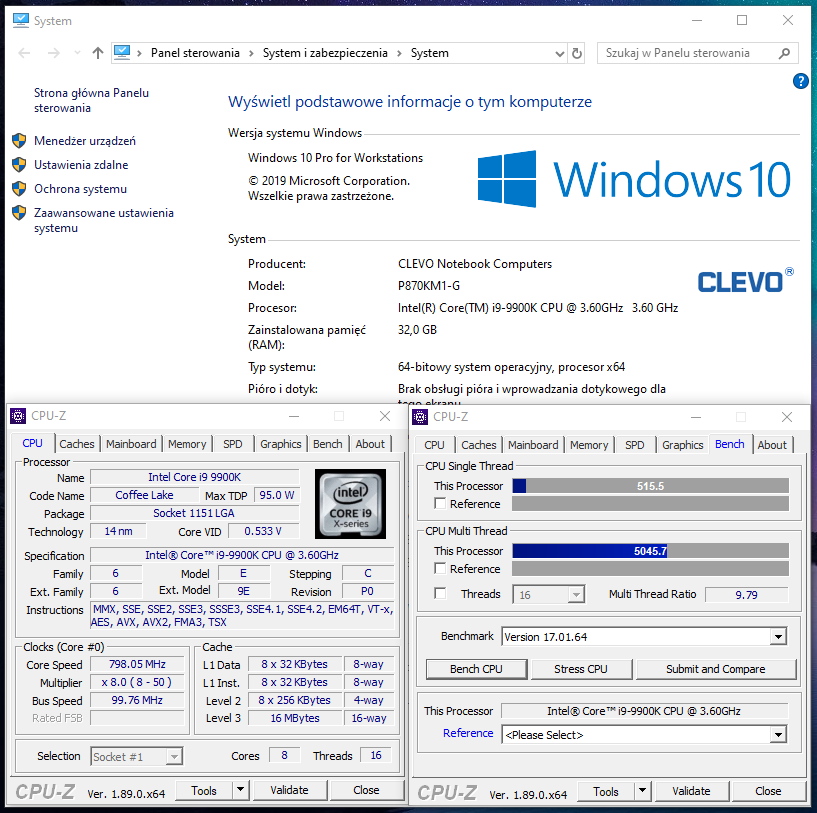Click shield icon beside Zaawansowane ustawienia systemu

pyautogui.click(x=19, y=213)
